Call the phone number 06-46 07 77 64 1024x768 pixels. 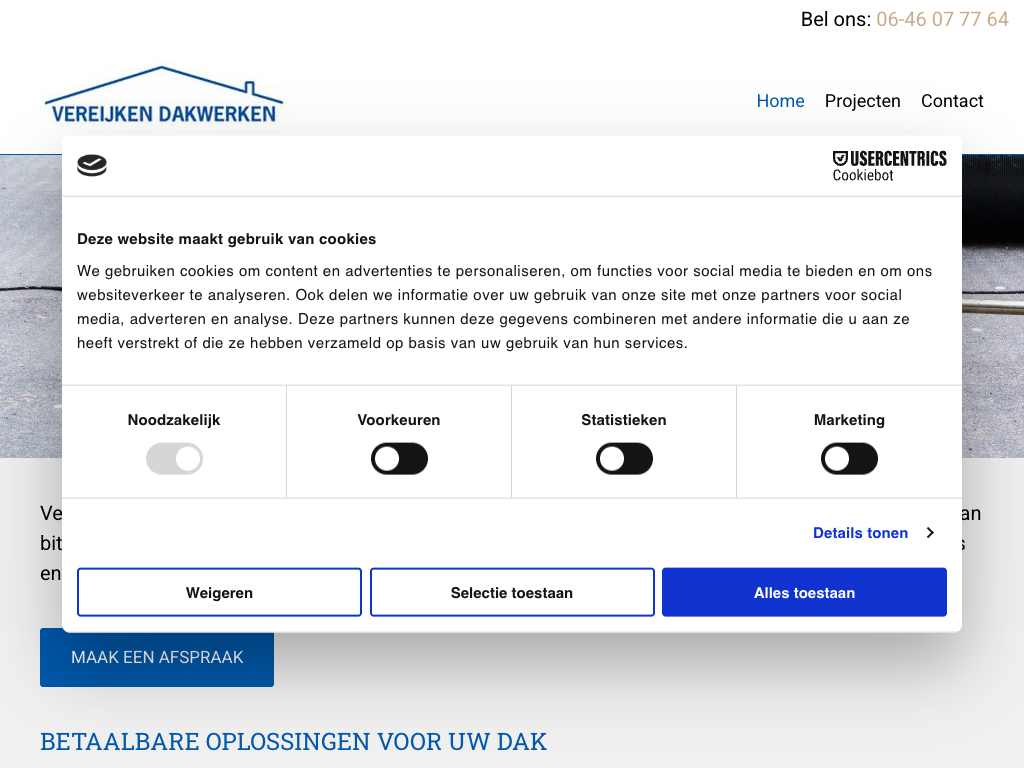point(942,19)
